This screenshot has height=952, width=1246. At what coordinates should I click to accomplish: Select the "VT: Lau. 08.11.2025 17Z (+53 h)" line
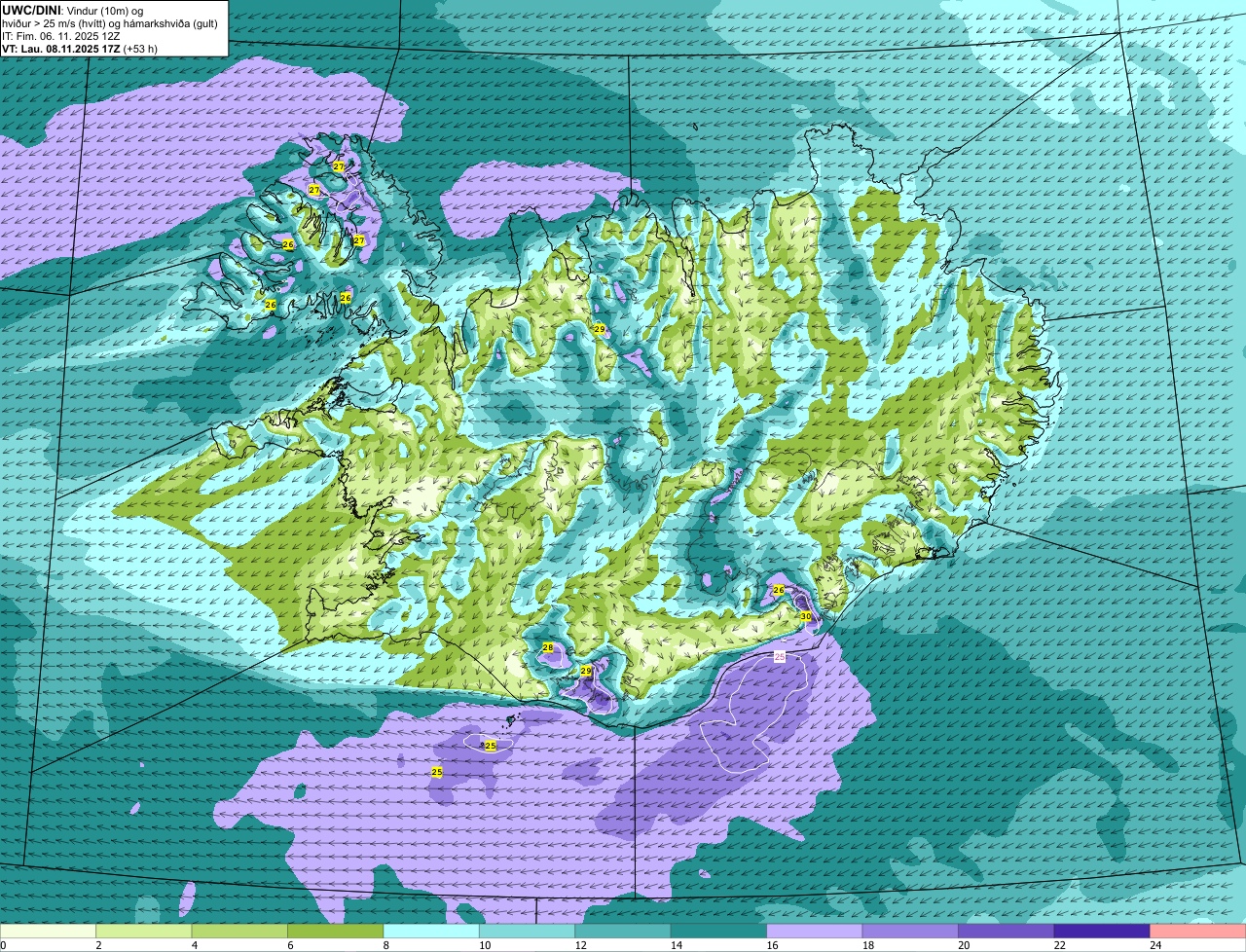pyautogui.click(x=80, y=48)
